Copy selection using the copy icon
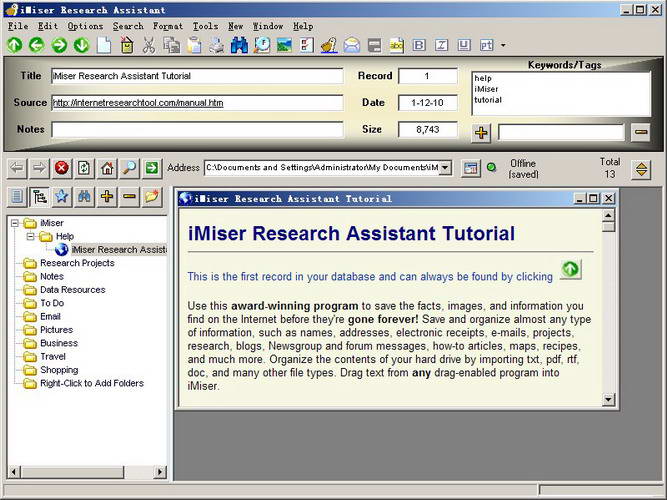Image resolution: width=667 pixels, height=500 pixels. (x=171, y=45)
